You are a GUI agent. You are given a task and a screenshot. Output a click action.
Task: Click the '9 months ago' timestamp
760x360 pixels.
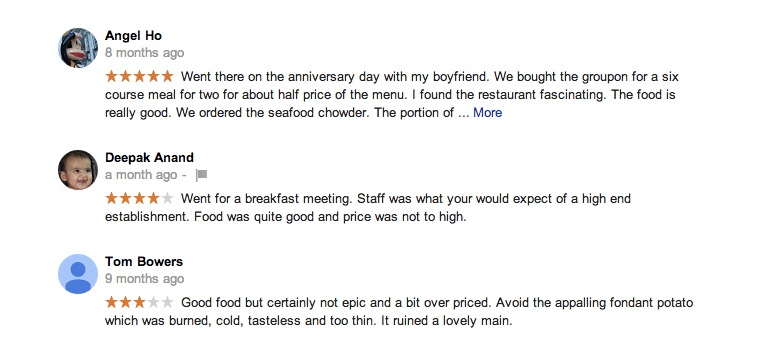click(x=144, y=279)
